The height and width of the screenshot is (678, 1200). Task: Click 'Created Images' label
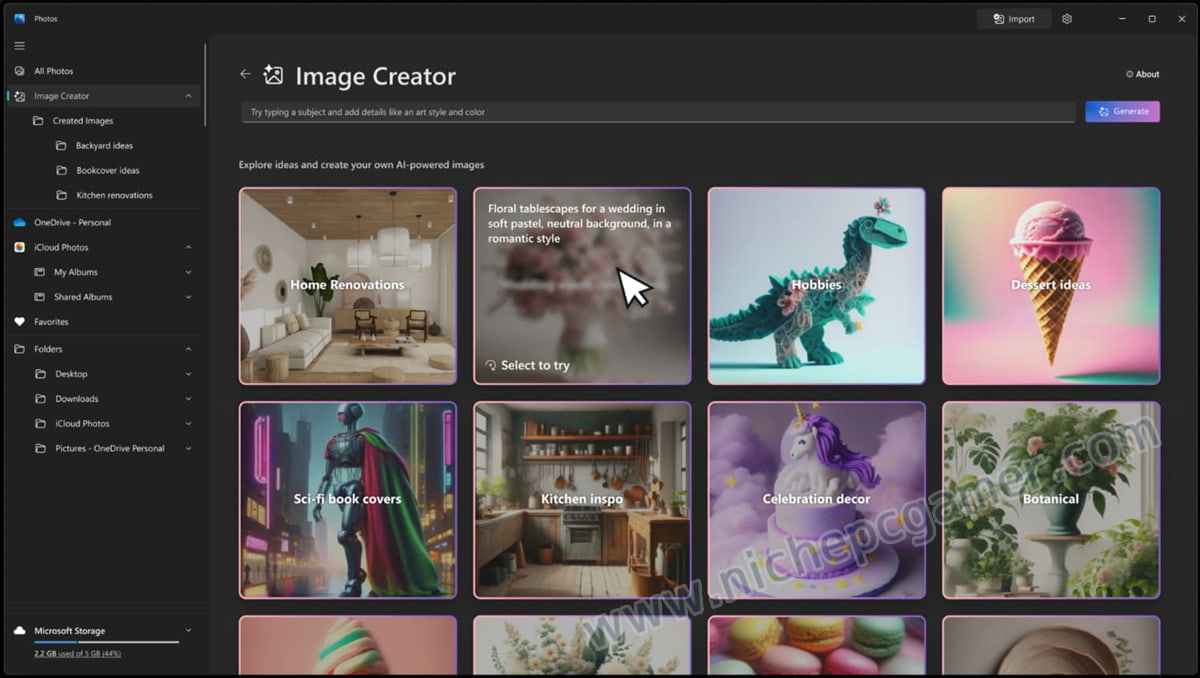83,121
